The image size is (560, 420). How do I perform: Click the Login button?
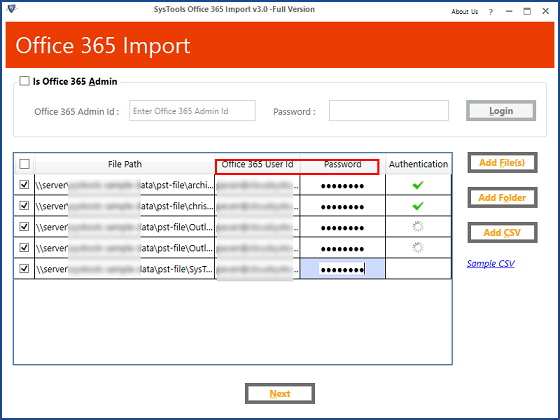tap(501, 111)
